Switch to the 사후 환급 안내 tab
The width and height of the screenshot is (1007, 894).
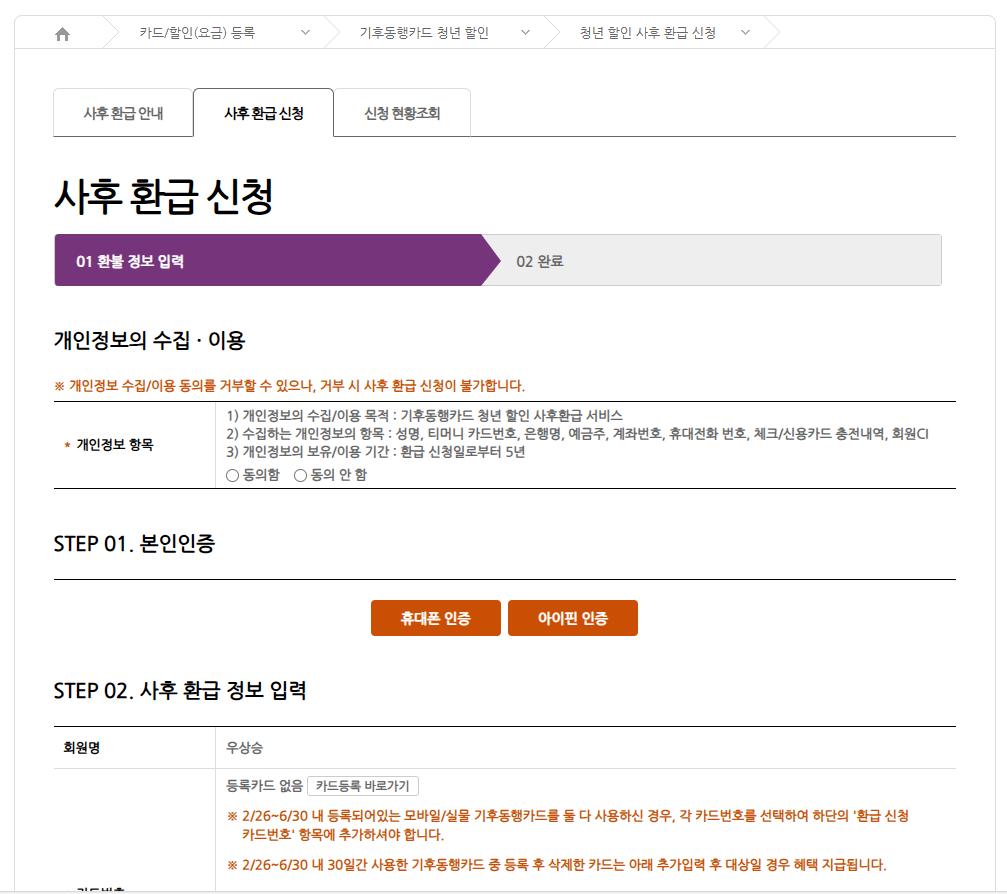[x=123, y=112]
